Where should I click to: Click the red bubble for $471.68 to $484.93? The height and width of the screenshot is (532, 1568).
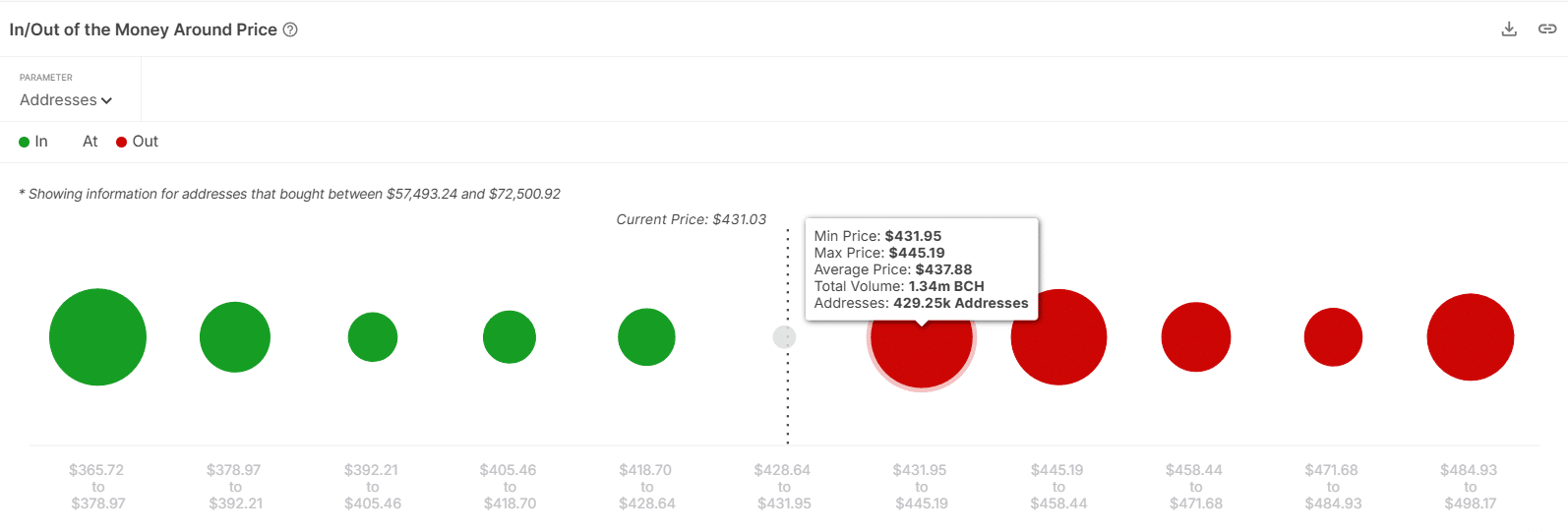[1333, 337]
